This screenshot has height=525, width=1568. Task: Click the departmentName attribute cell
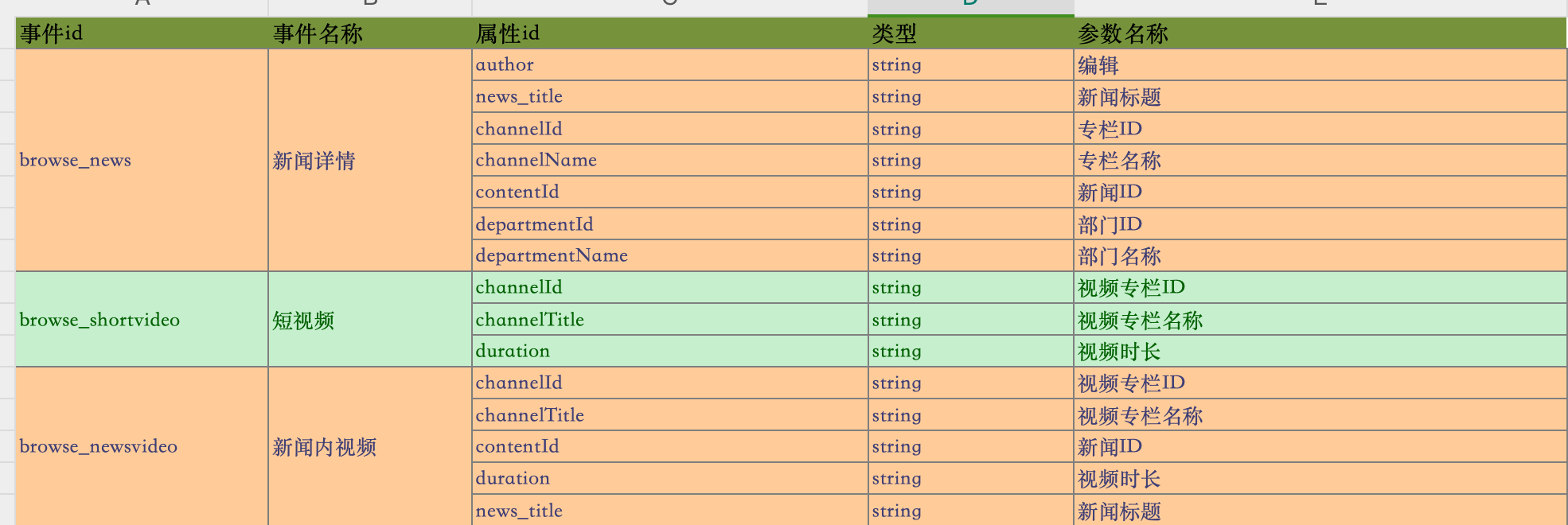tap(669, 255)
